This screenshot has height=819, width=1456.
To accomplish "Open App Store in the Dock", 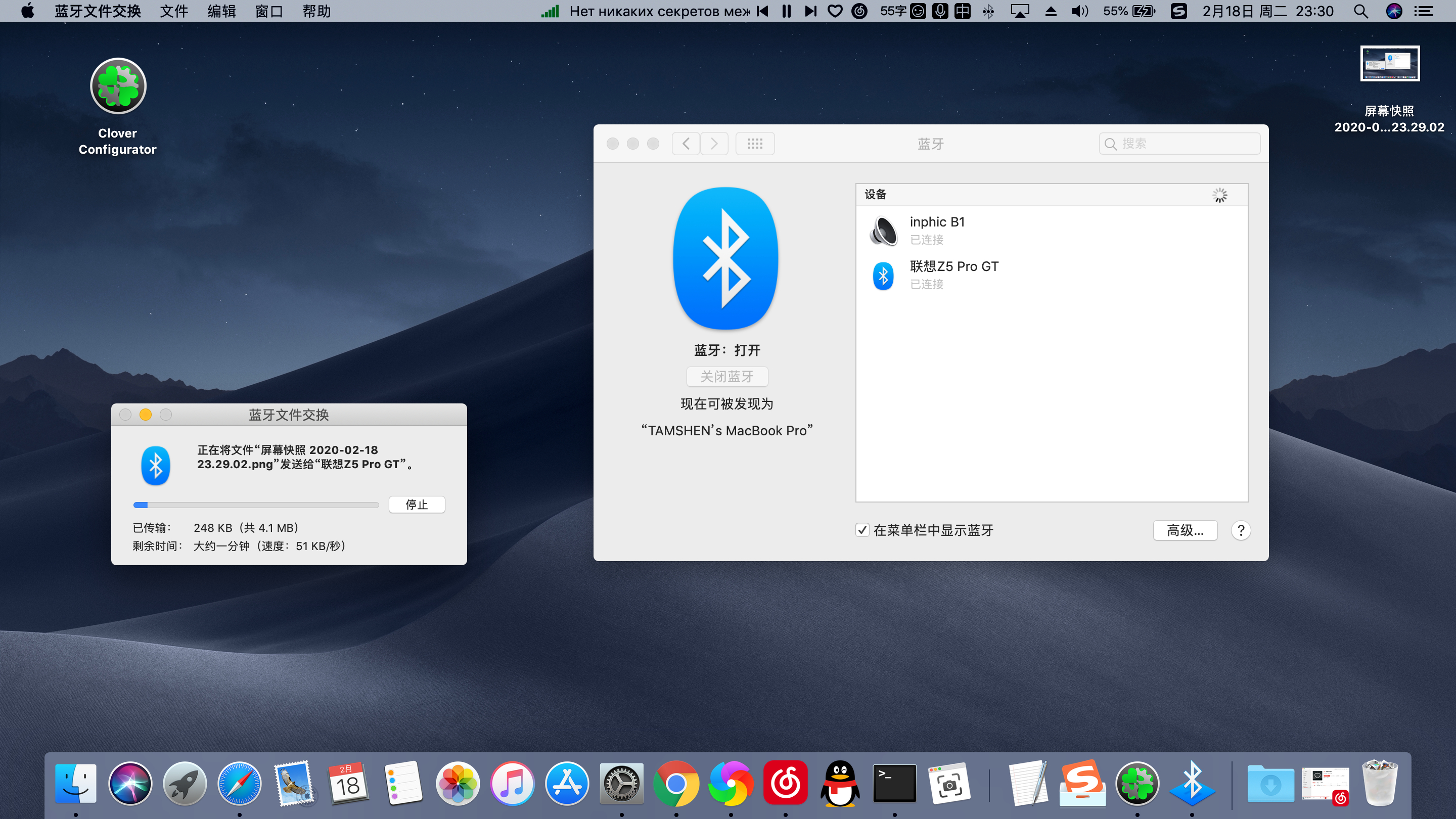I will point(567,784).
